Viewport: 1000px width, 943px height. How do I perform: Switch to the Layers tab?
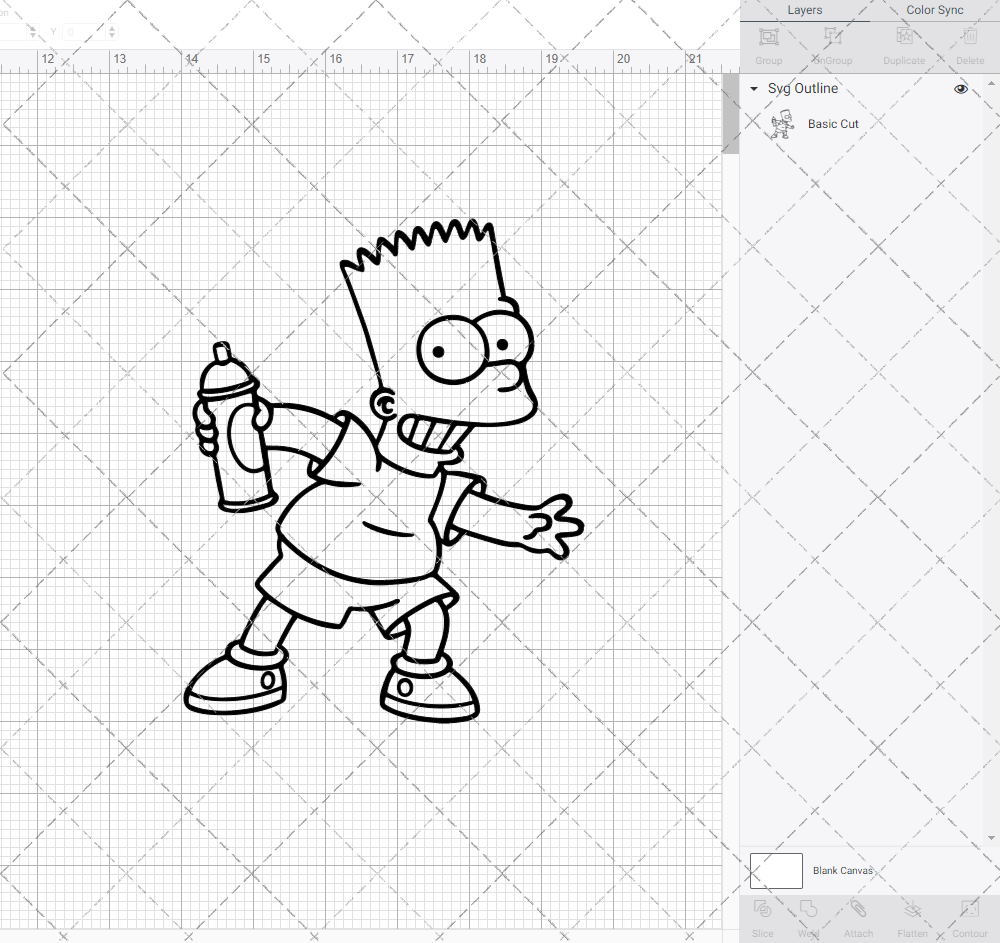(804, 10)
